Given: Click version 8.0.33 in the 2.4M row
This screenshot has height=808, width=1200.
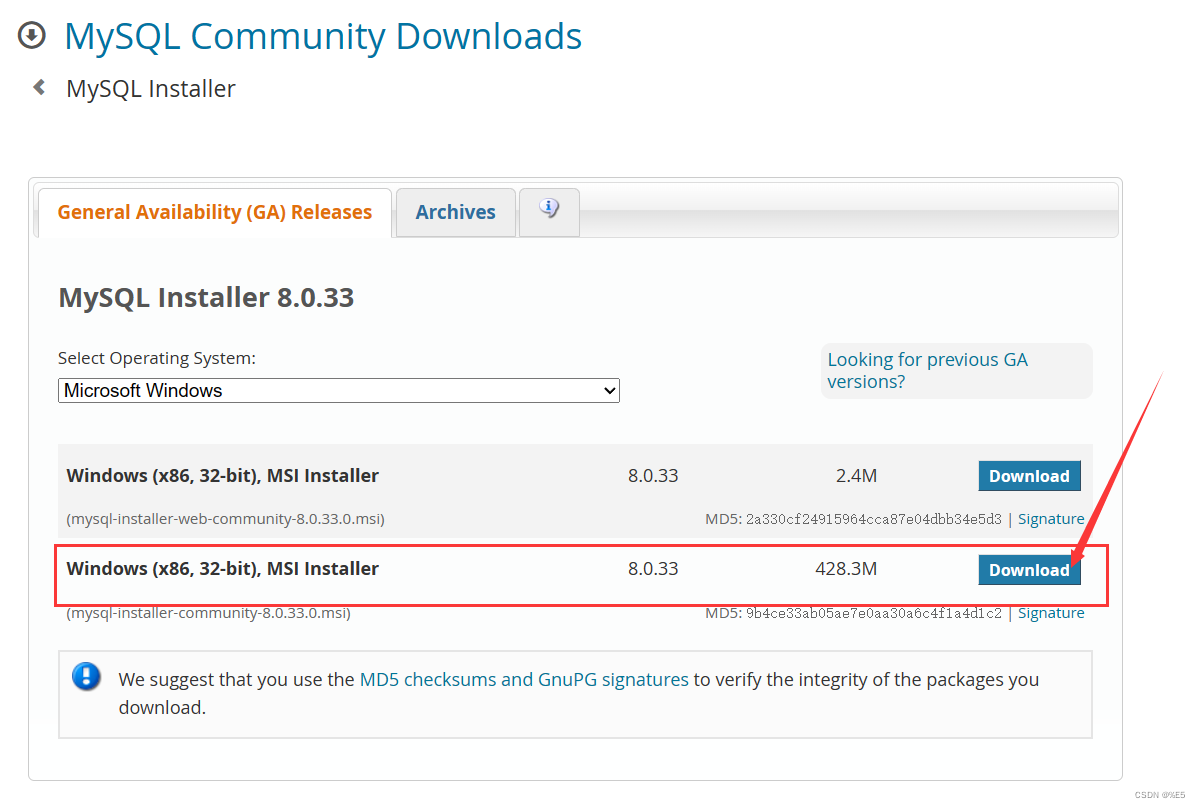Looking at the screenshot, I should click(x=653, y=476).
